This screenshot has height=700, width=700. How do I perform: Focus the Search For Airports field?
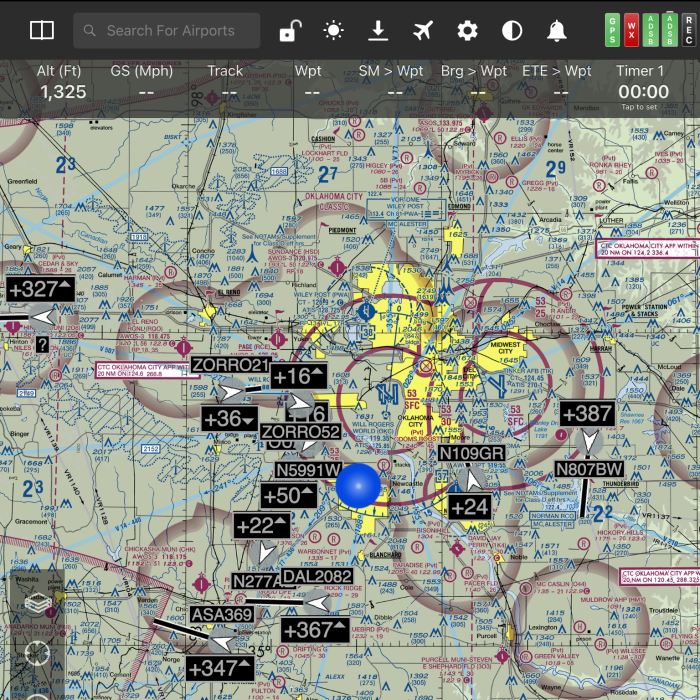[x=167, y=30]
